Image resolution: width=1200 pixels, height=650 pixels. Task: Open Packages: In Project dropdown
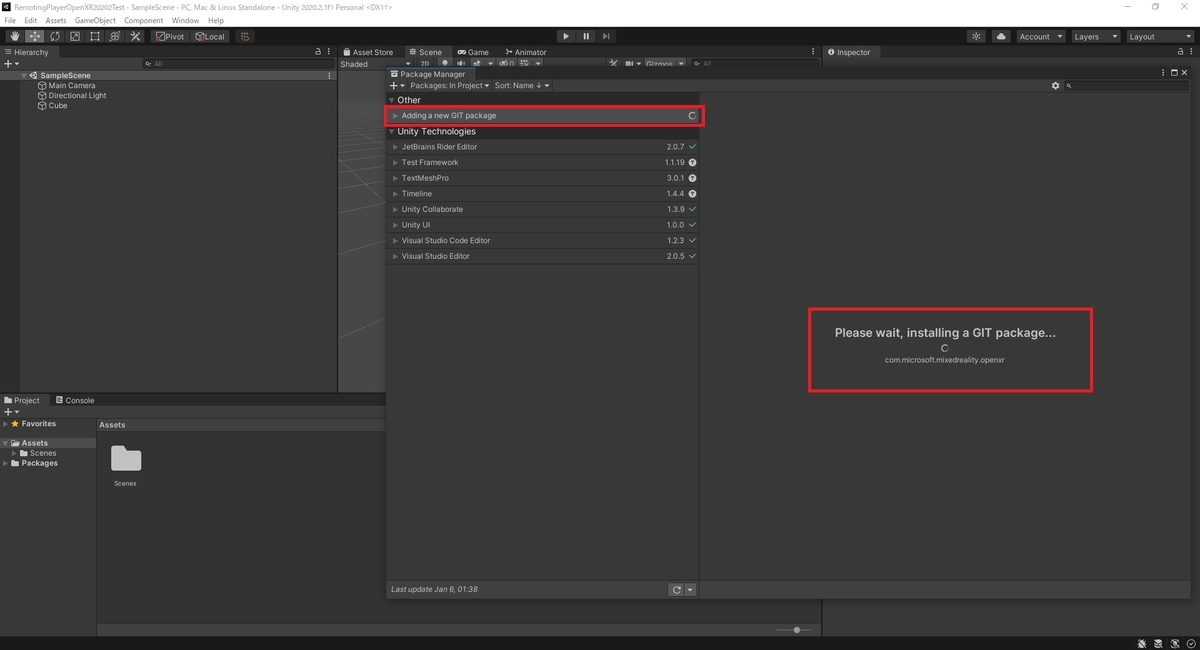point(450,86)
